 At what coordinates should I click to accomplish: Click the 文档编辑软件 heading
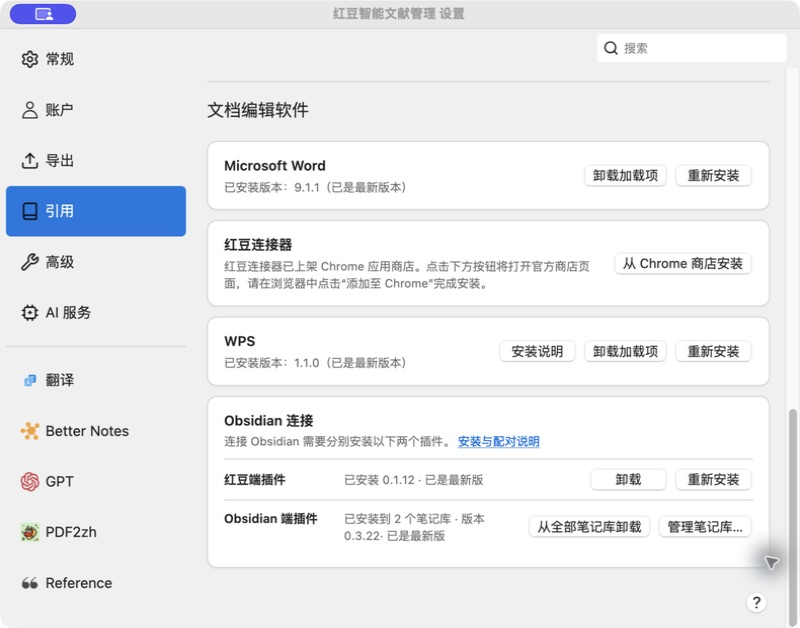pyautogui.click(x=258, y=110)
